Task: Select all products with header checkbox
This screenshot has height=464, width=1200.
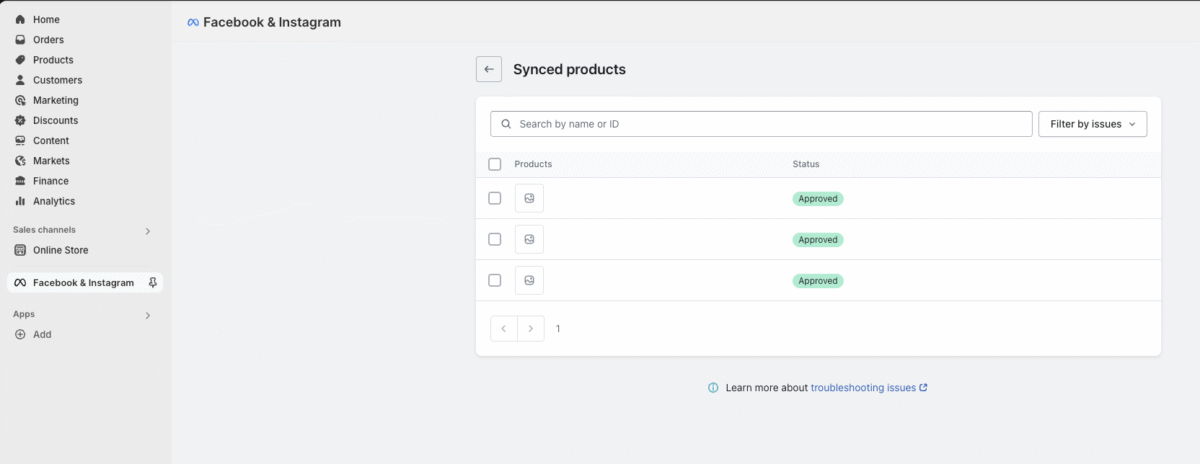Action: (x=495, y=164)
